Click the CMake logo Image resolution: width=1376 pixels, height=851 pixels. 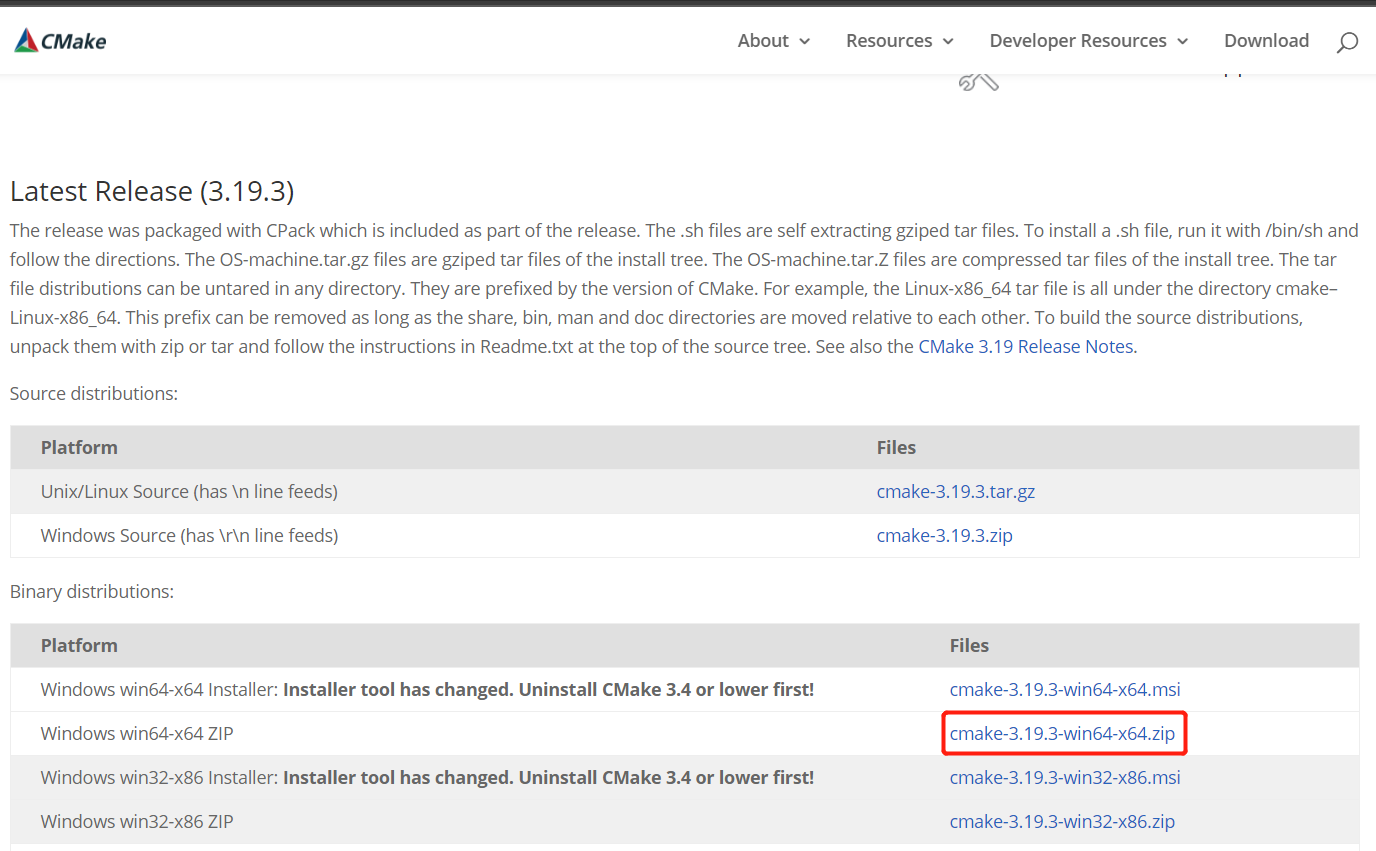[60, 41]
